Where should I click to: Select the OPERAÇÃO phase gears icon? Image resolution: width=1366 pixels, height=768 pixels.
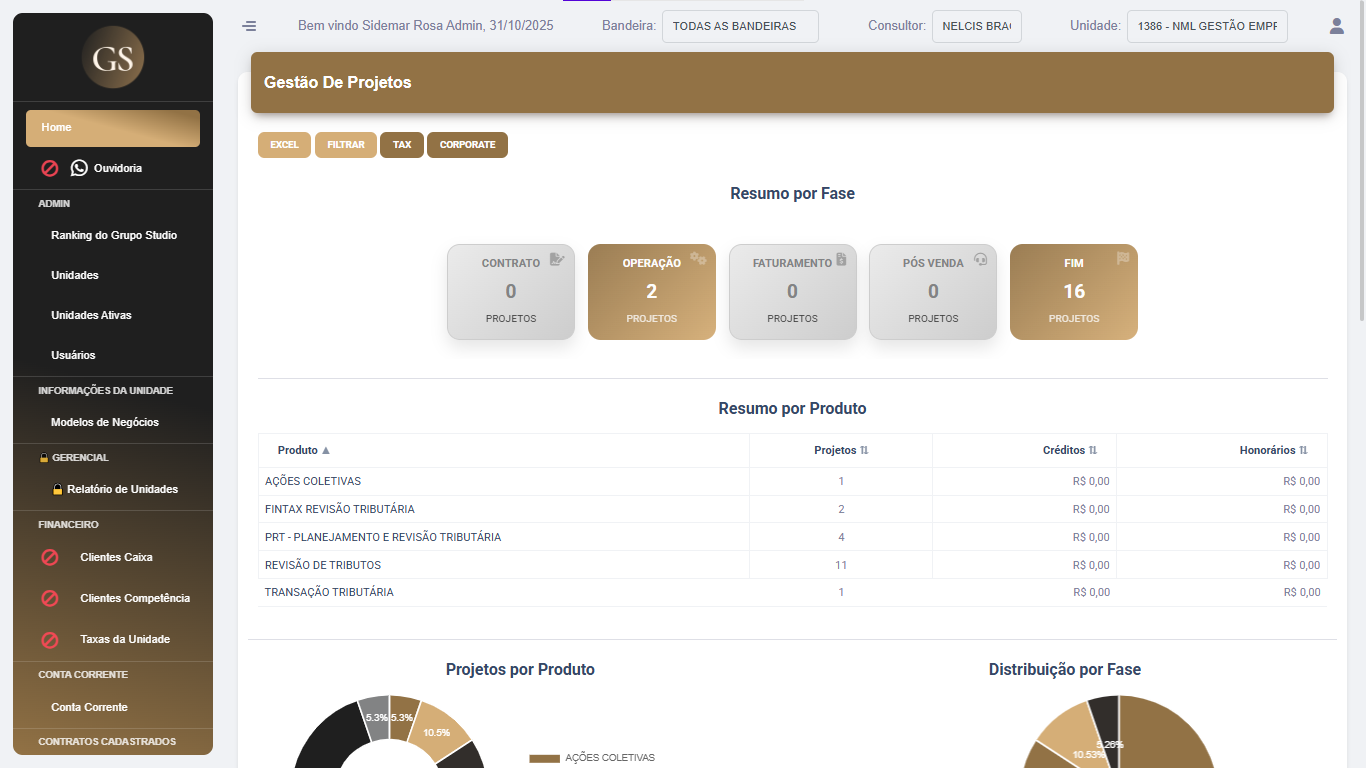tap(700, 257)
